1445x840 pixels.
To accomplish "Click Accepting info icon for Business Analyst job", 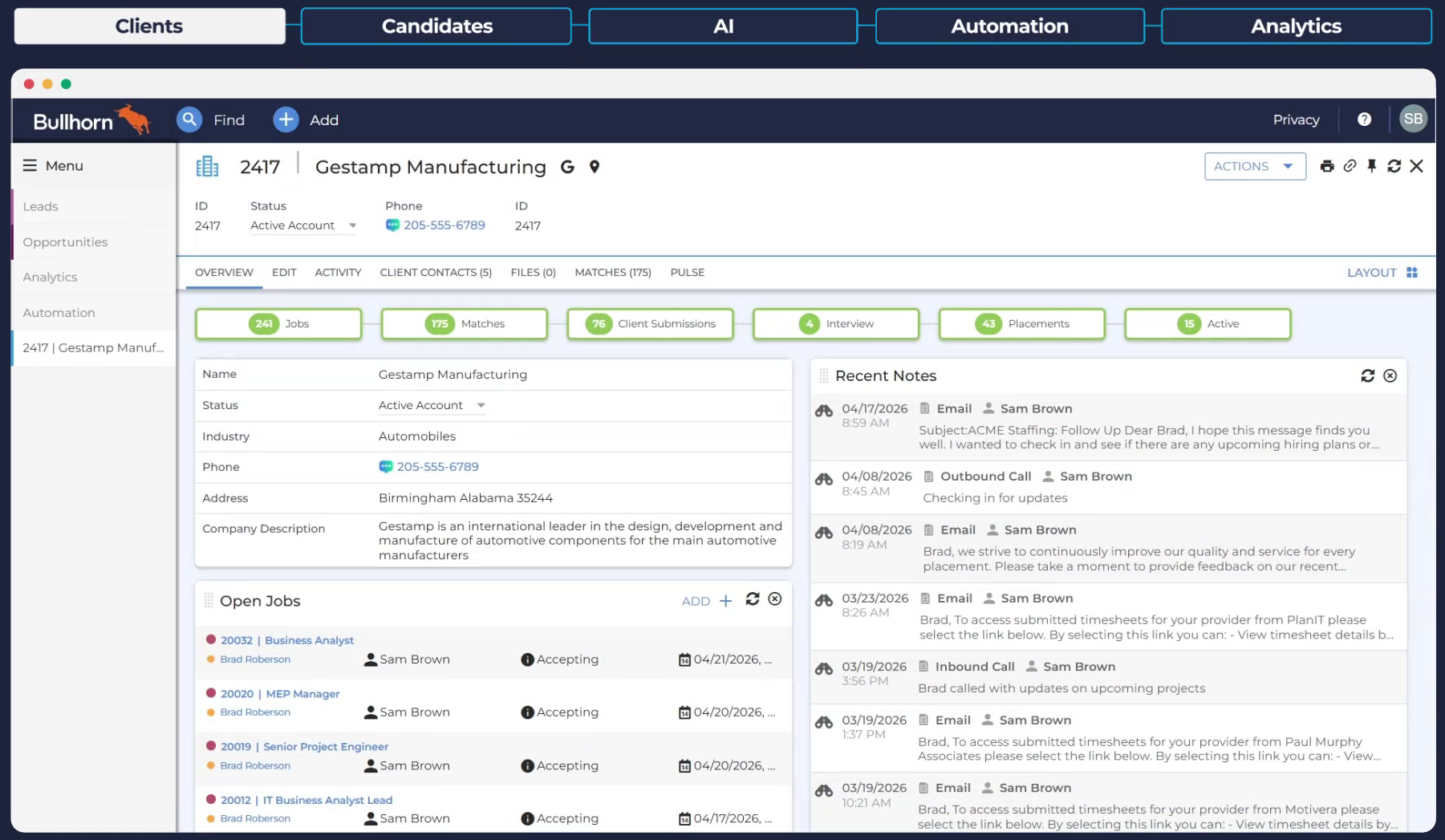I will pos(527,659).
